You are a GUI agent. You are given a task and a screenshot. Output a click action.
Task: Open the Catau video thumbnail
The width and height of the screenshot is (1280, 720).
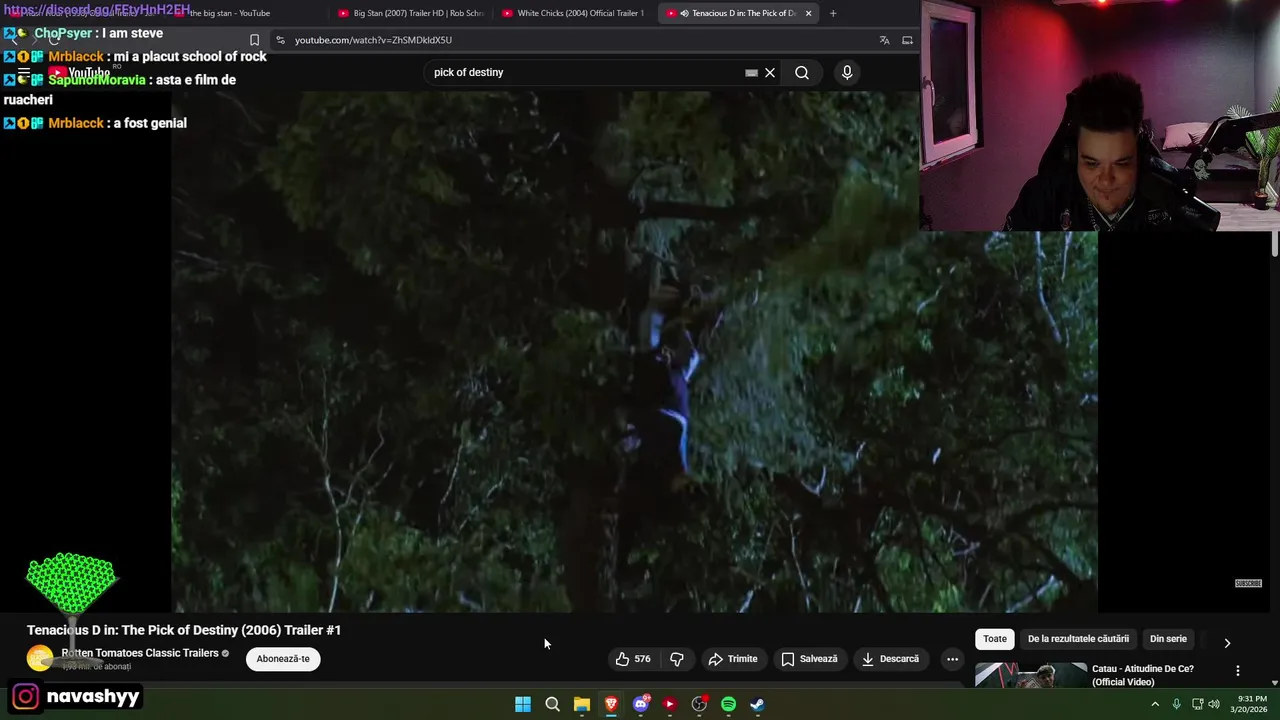[x=1031, y=675]
